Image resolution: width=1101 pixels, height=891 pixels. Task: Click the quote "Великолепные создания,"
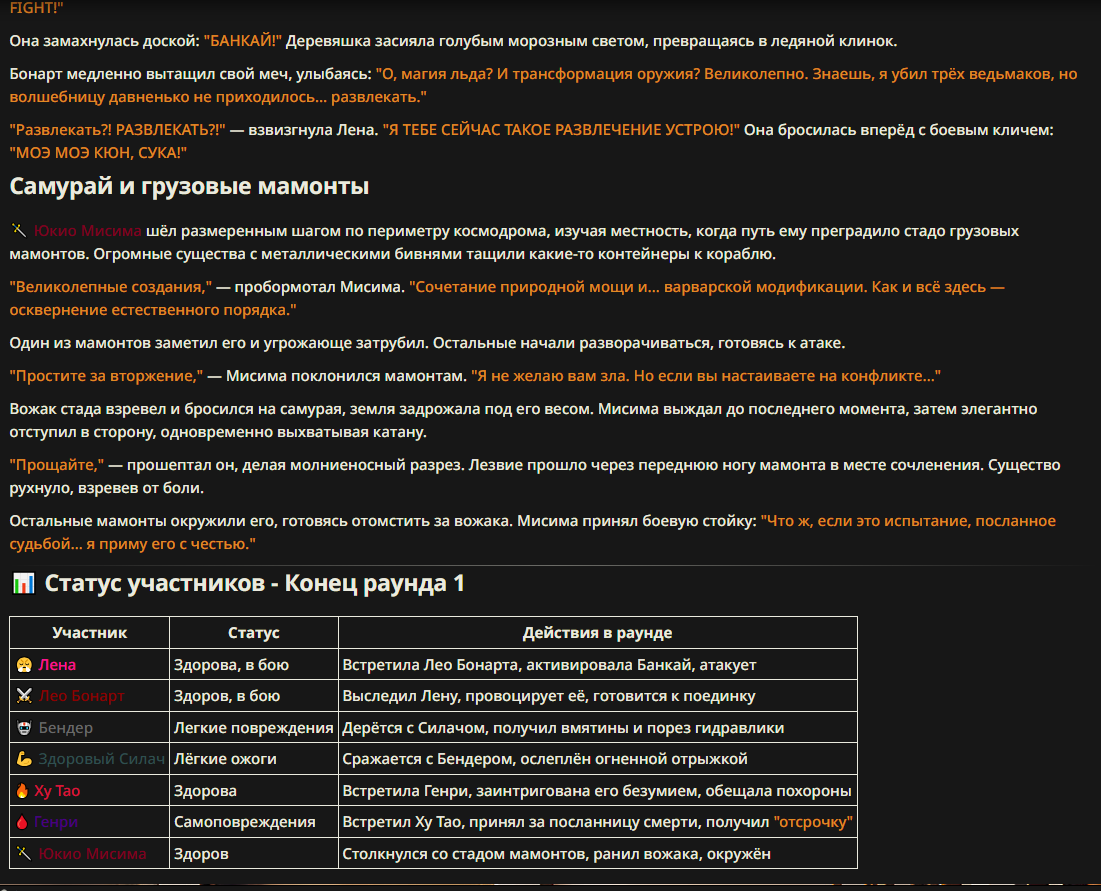(110, 287)
